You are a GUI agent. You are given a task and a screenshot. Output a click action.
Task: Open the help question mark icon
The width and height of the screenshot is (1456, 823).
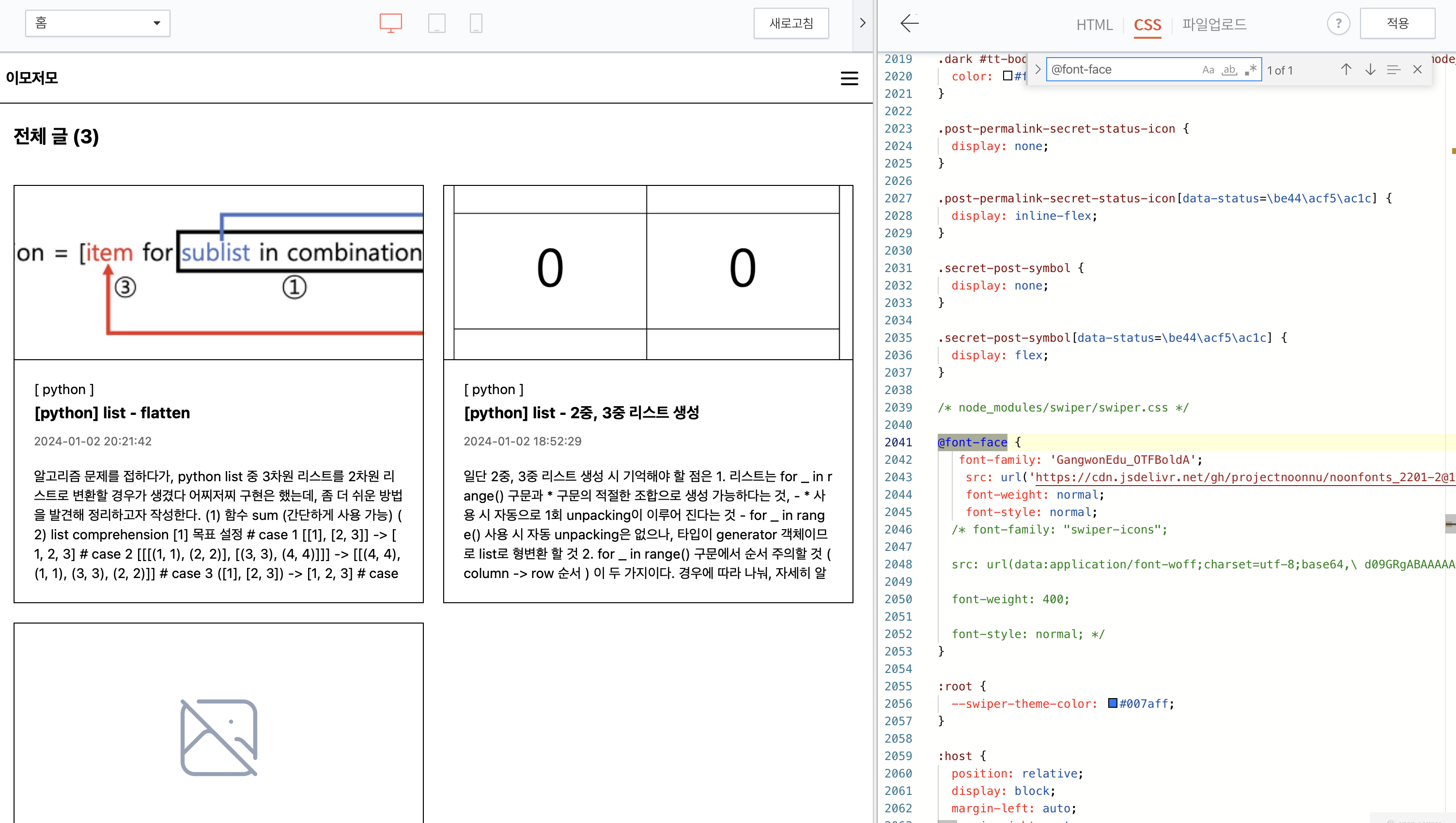coord(1338,23)
